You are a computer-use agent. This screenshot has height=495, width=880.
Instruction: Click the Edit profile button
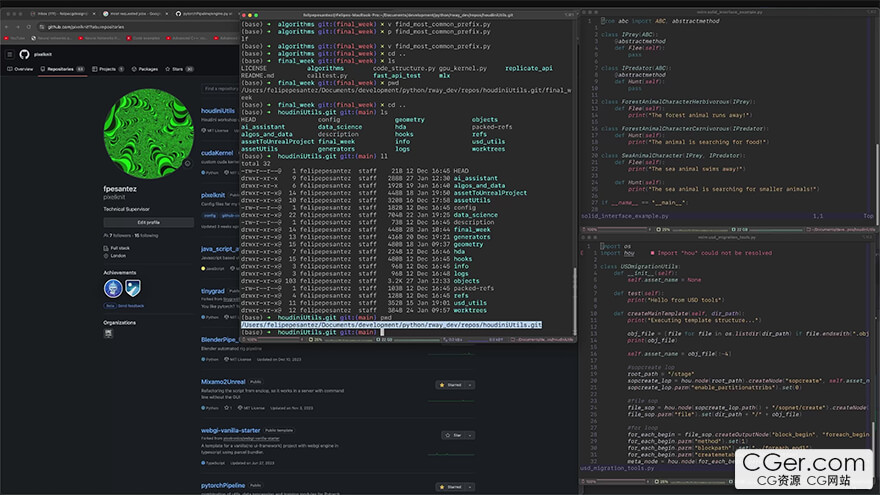[x=148, y=222]
